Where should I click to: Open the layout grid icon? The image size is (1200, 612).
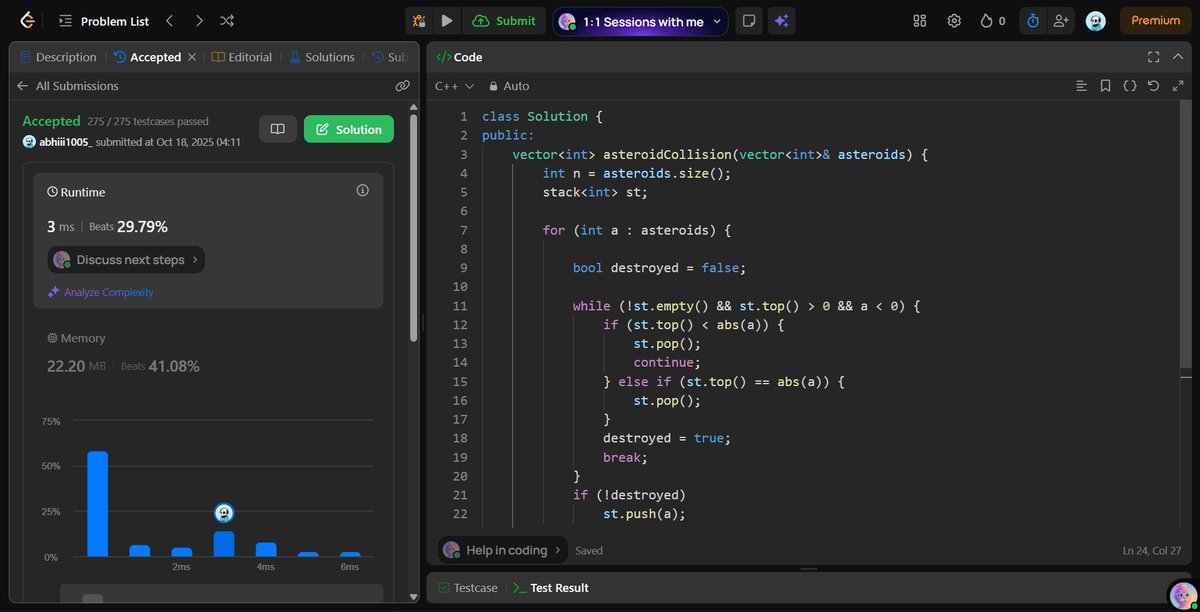click(920, 21)
